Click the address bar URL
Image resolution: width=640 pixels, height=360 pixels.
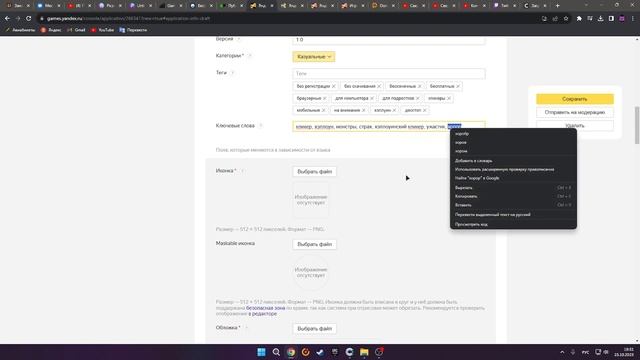[128, 18]
